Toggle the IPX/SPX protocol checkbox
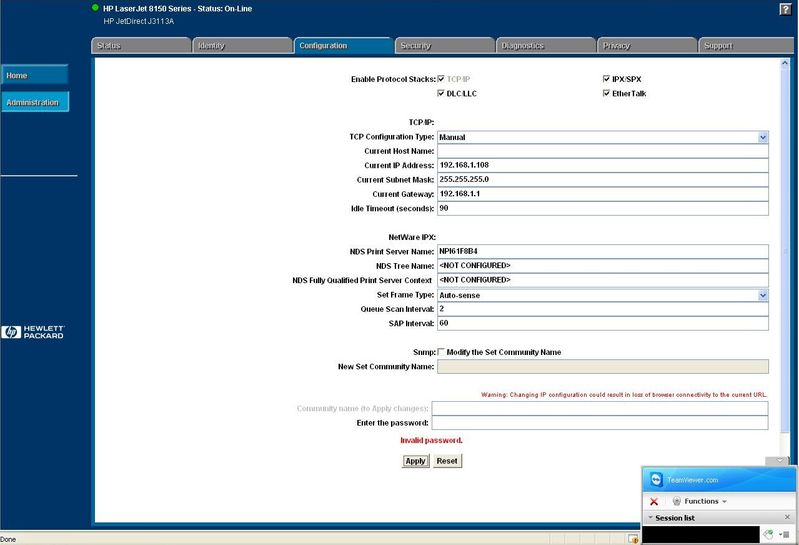Viewport: 799px width, 545px height. click(x=606, y=78)
